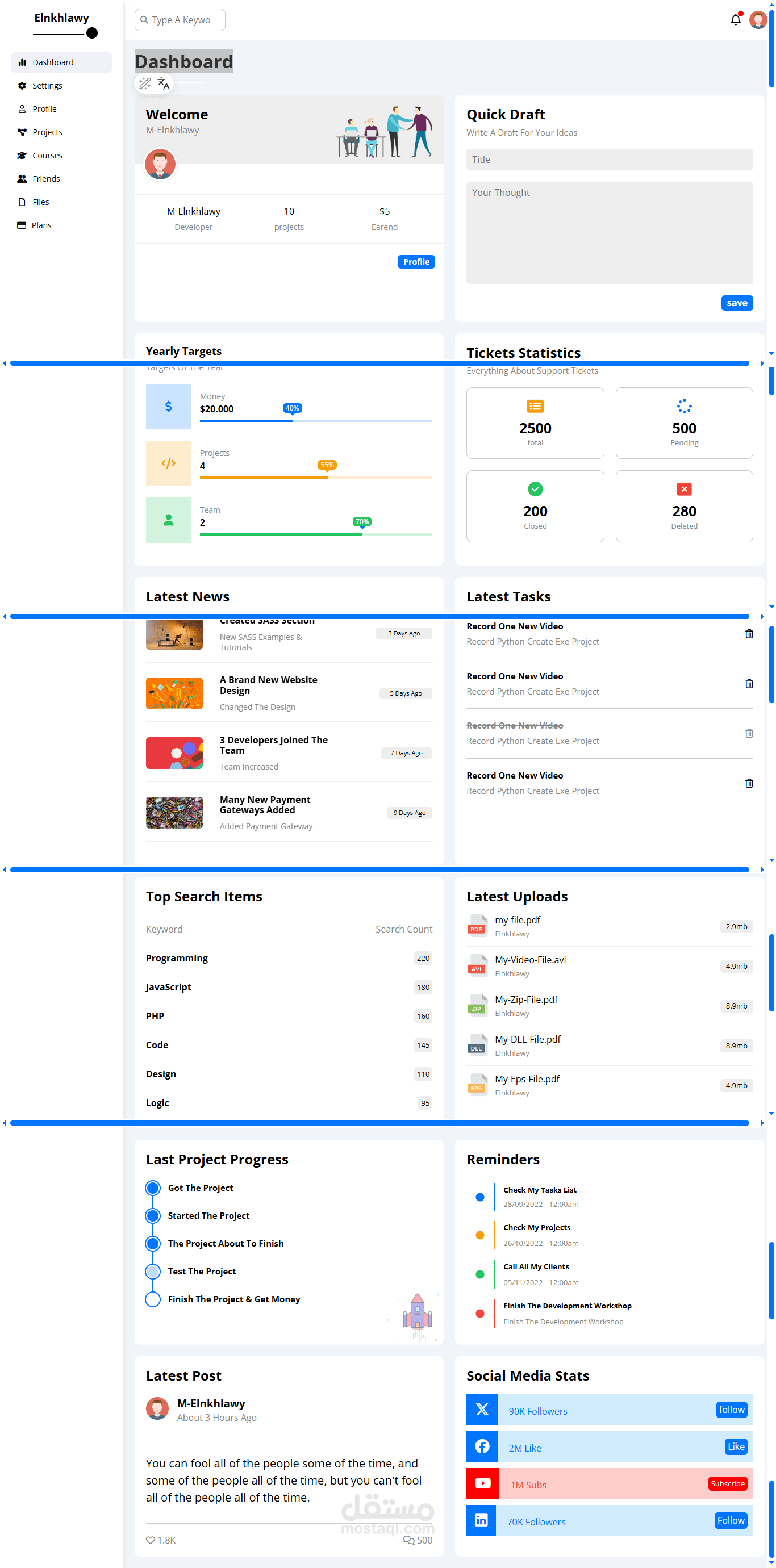Open Settings in the sidebar
Viewport: 776px width, 1568px height.
tap(61, 85)
